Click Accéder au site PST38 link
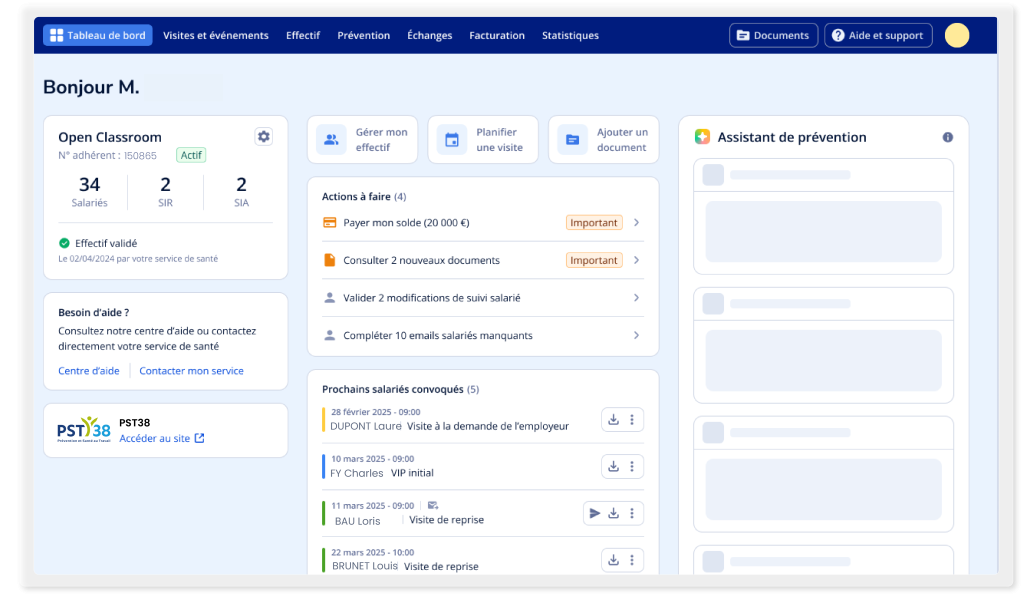The height and width of the screenshot is (596, 1024). click(x=161, y=438)
